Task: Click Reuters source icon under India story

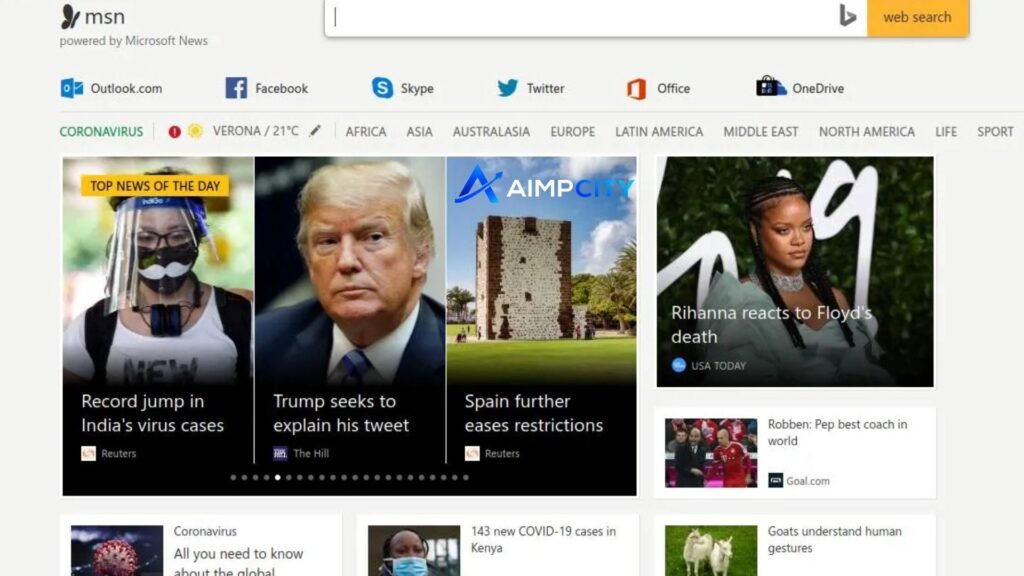Action: tap(88, 453)
